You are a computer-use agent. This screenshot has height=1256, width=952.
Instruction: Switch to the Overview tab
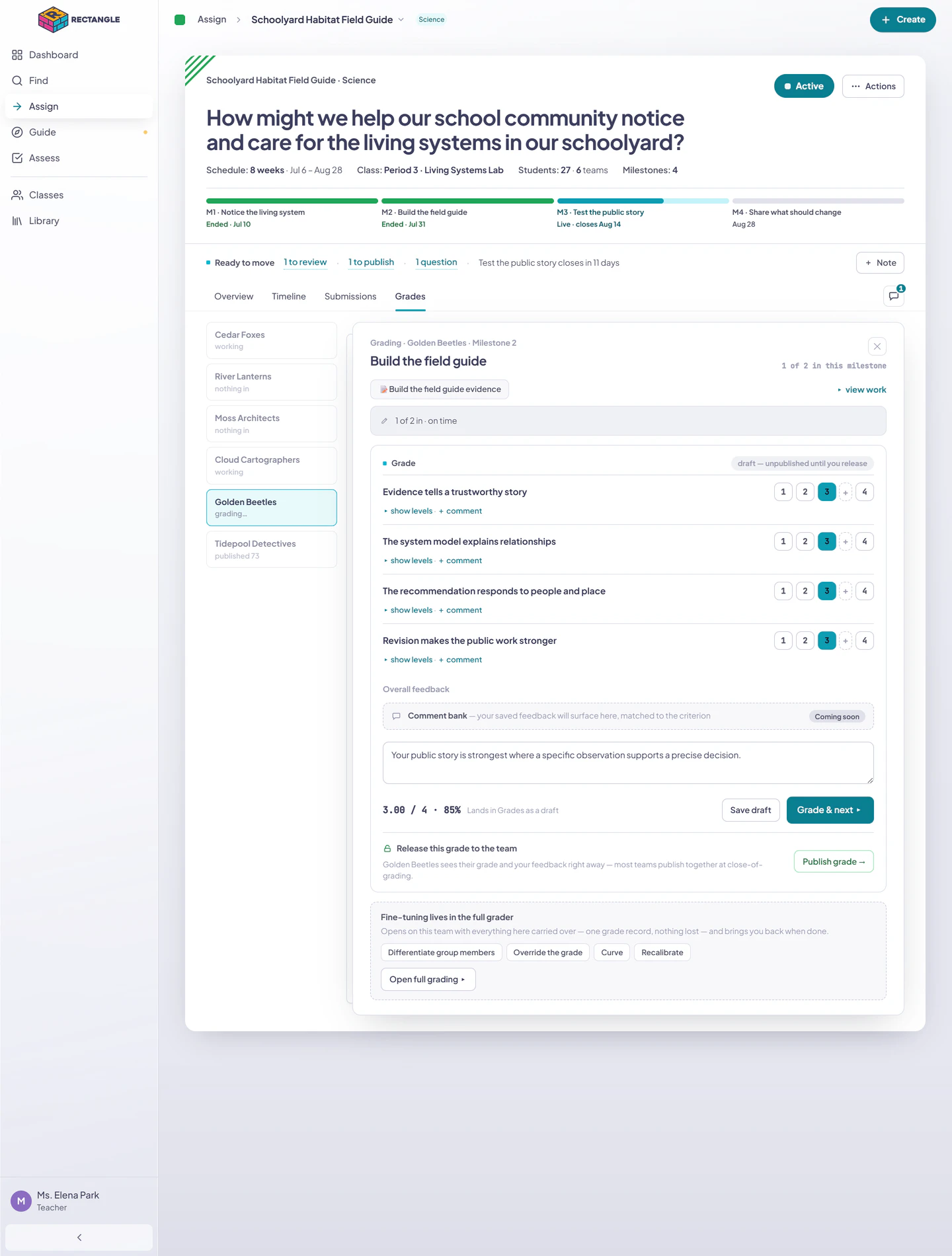pos(234,297)
